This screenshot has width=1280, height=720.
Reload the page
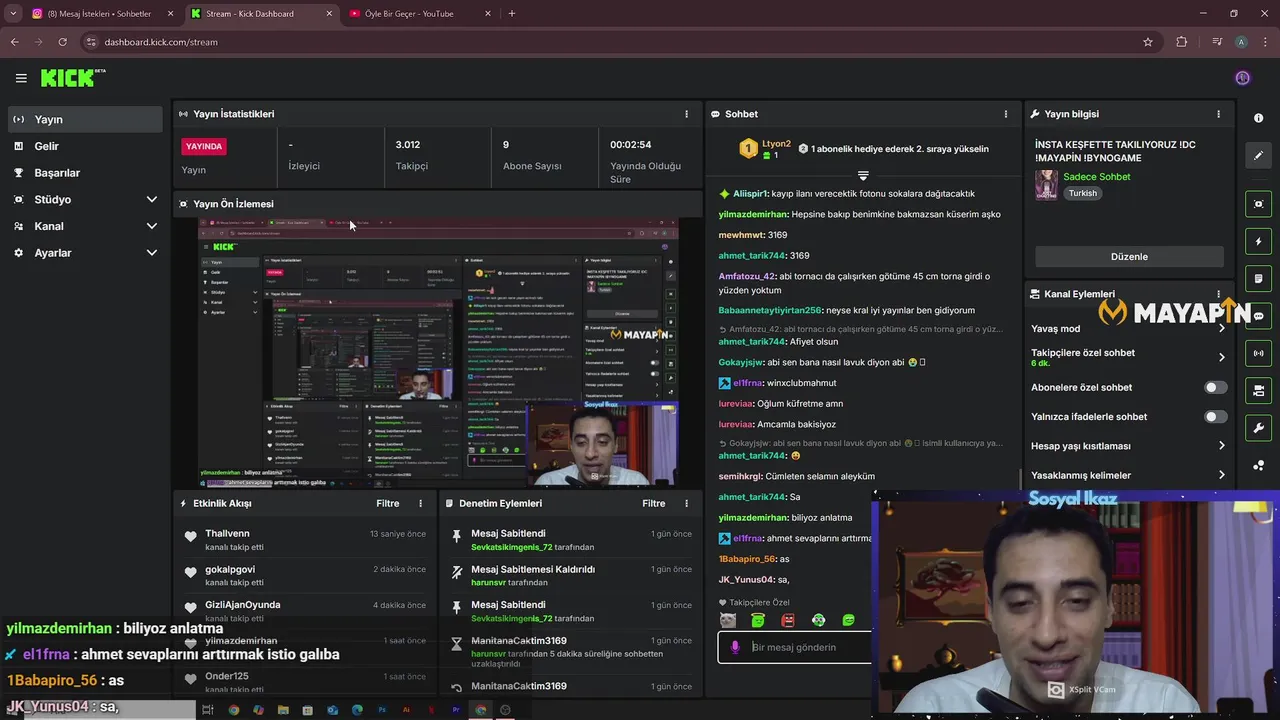[62, 42]
